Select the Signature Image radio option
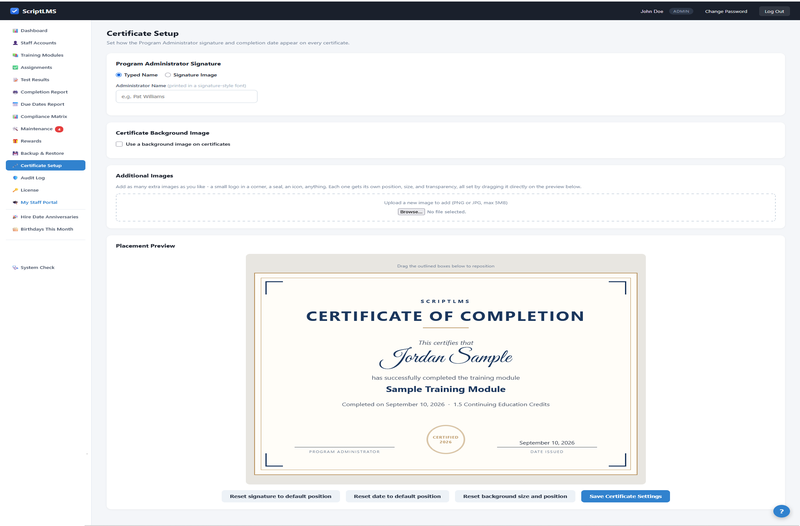 pyautogui.click(x=167, y=75)
